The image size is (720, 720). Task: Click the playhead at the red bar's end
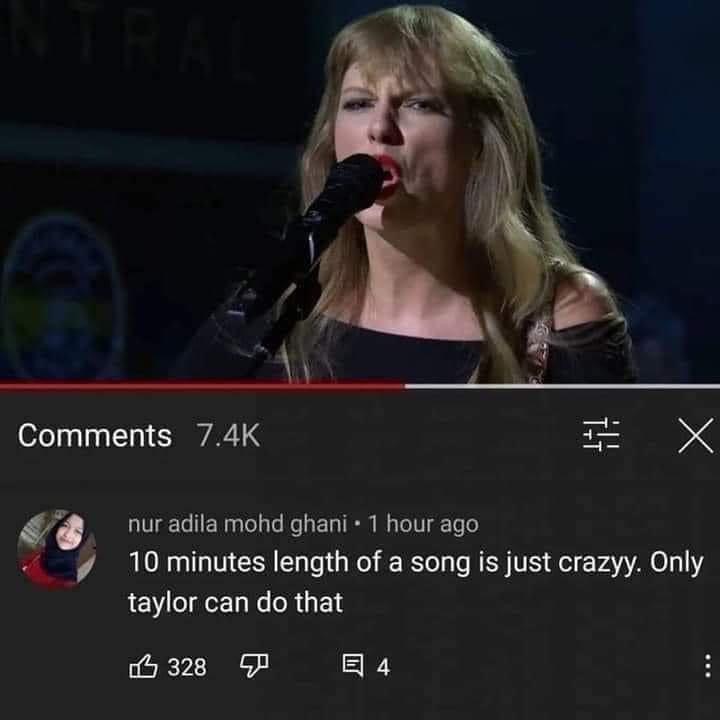(404, 385)
